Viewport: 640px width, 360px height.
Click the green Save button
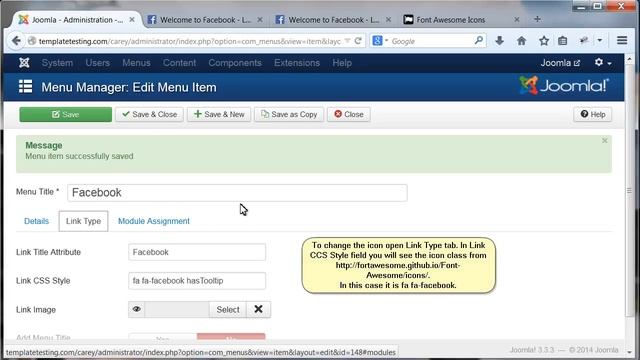[65, 114]
